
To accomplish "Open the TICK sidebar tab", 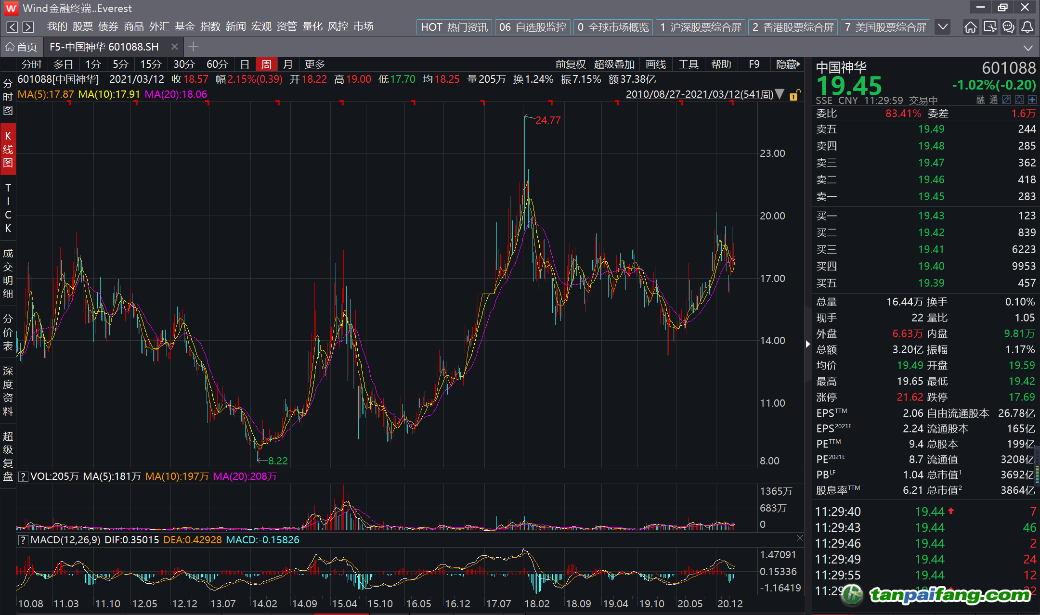I will (8, 208).
